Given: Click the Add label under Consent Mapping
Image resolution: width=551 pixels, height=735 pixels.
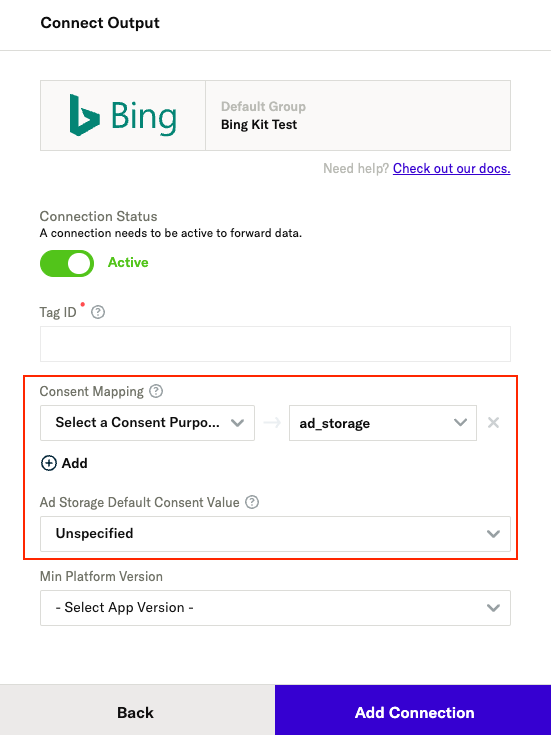Looking at the screenshot, I should tap(75, 463).
